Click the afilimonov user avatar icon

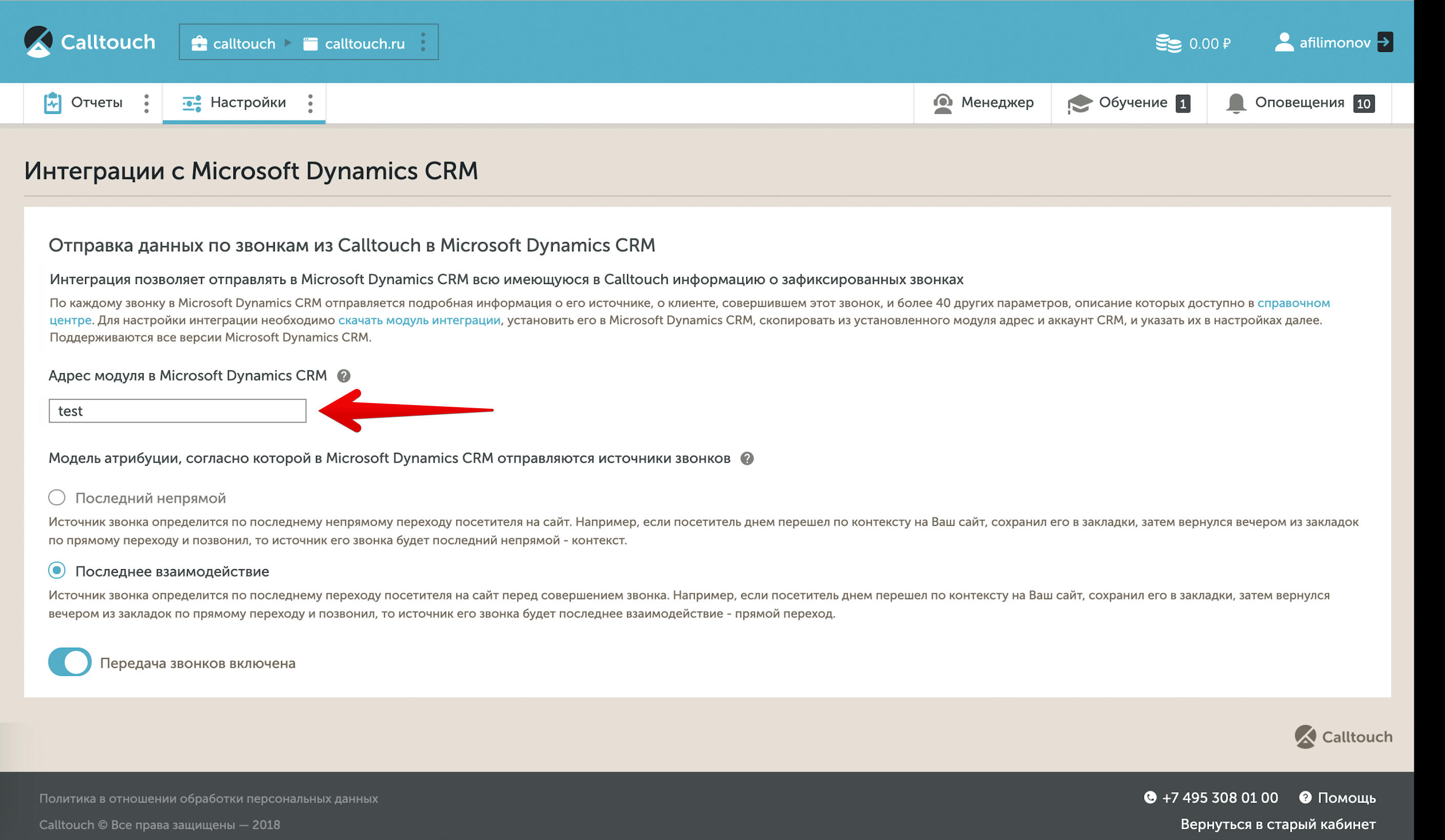(1284, 42)
